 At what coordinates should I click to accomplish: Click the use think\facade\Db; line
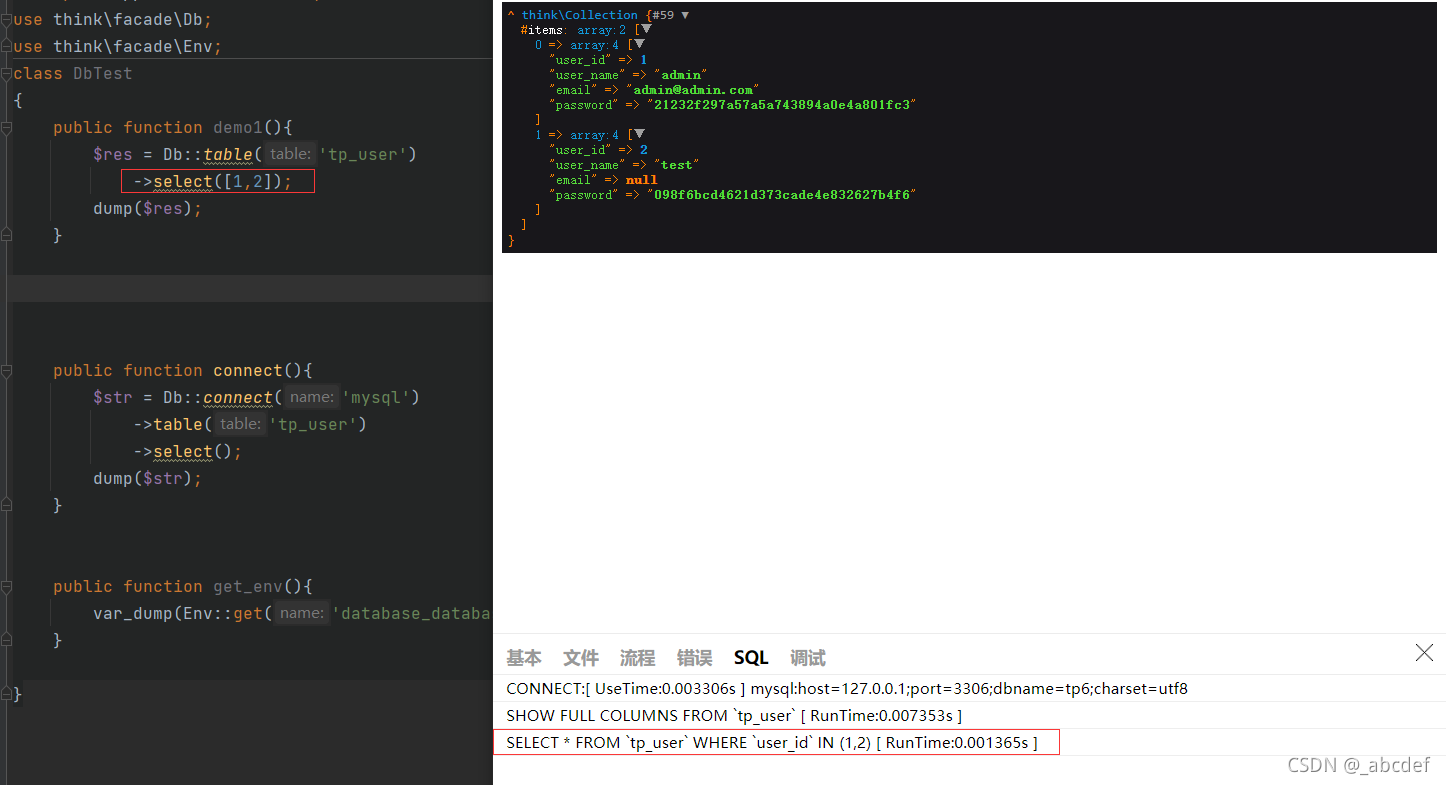(x=113, y=20)
